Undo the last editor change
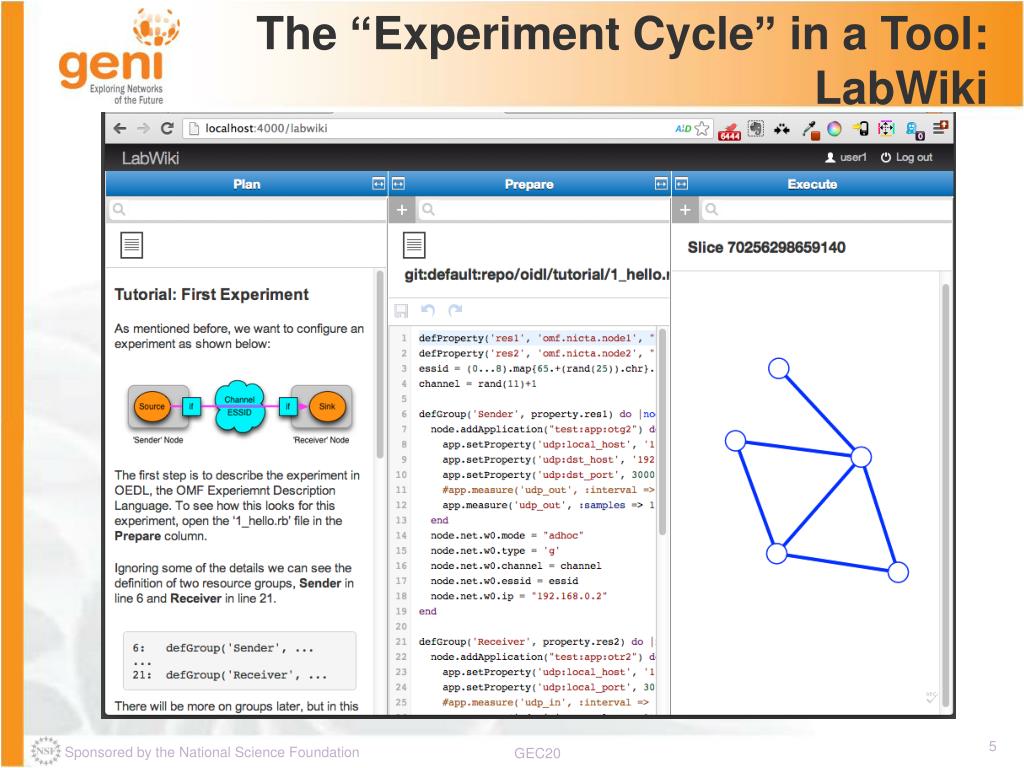Screen dimensions: 1024x768 click(x=428, y=310)
